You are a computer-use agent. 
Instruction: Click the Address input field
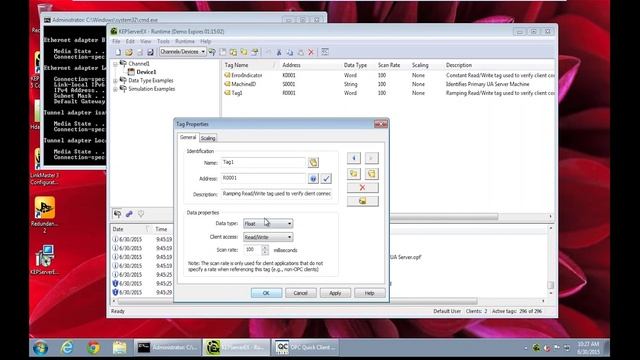[x=263, y=178]
